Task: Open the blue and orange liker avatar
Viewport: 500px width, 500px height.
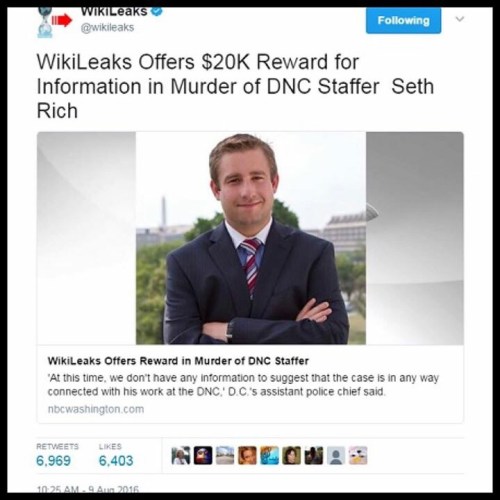Action: pyautogui.click(x=269, y=455)
